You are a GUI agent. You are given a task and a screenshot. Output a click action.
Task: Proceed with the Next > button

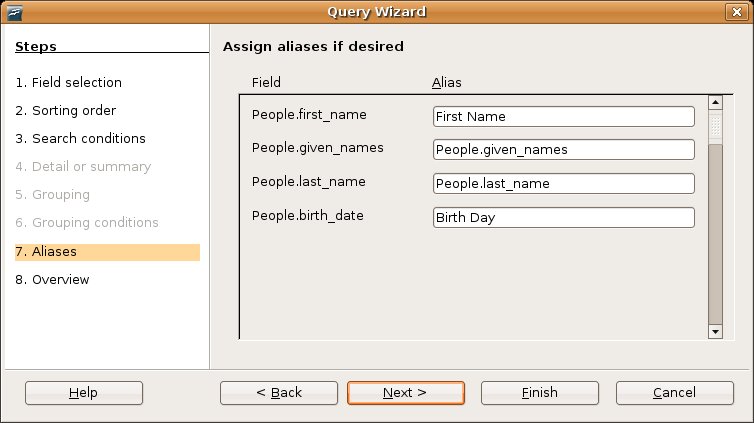click(406, 393)
